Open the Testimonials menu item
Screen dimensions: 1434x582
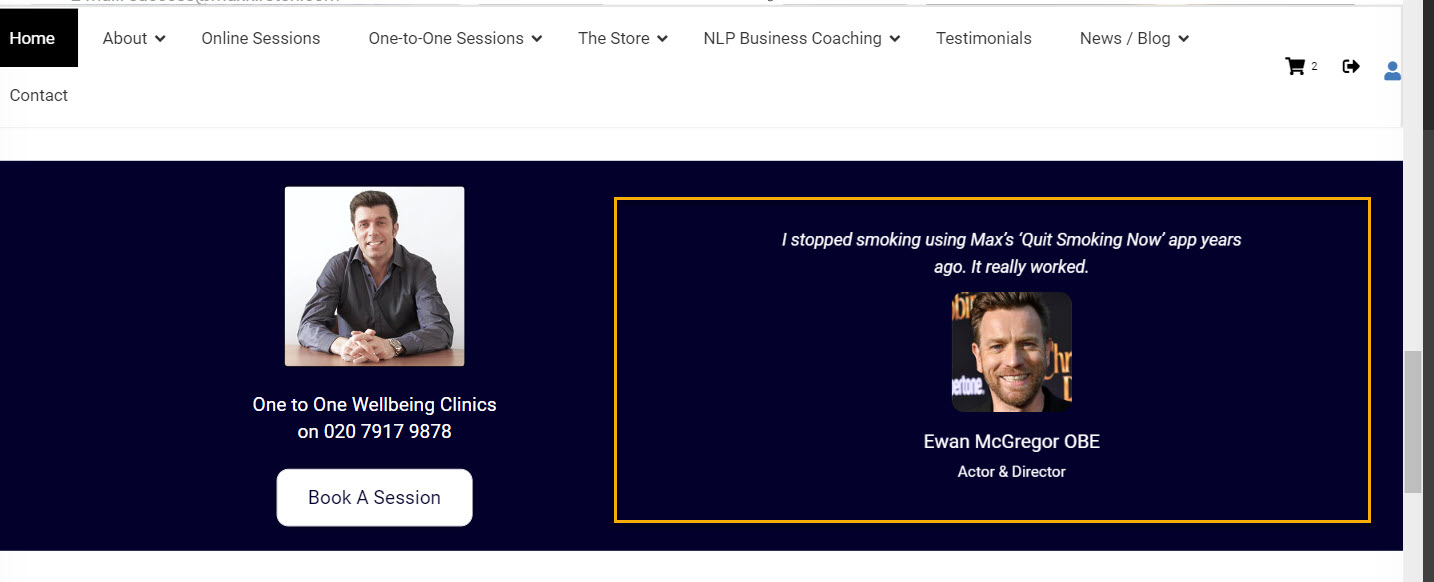[983, 38]
